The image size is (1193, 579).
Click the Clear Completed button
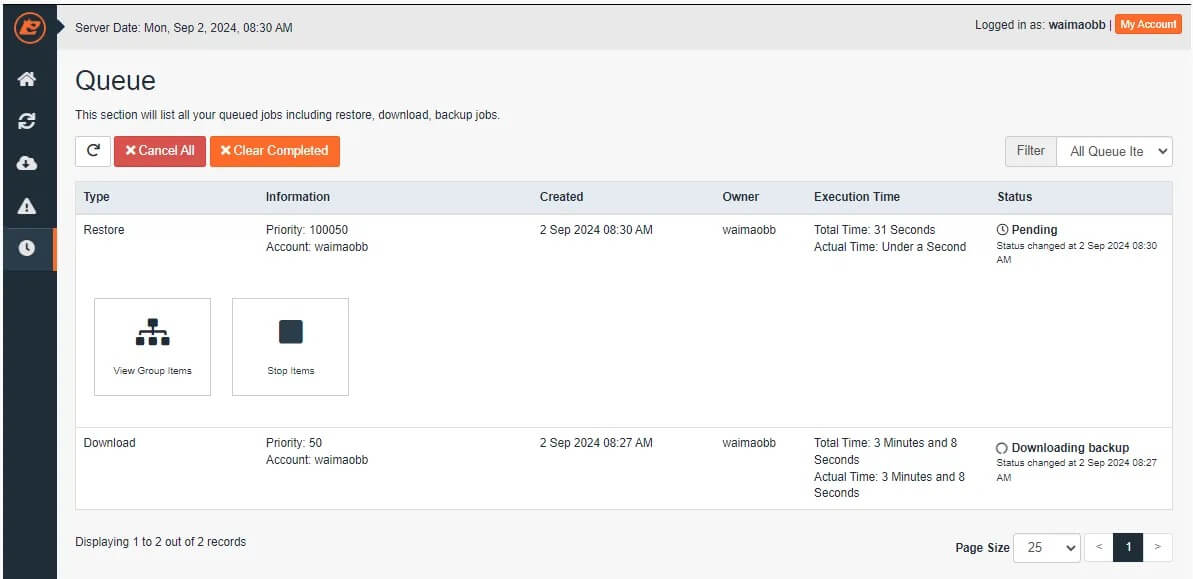coord(274,151)
